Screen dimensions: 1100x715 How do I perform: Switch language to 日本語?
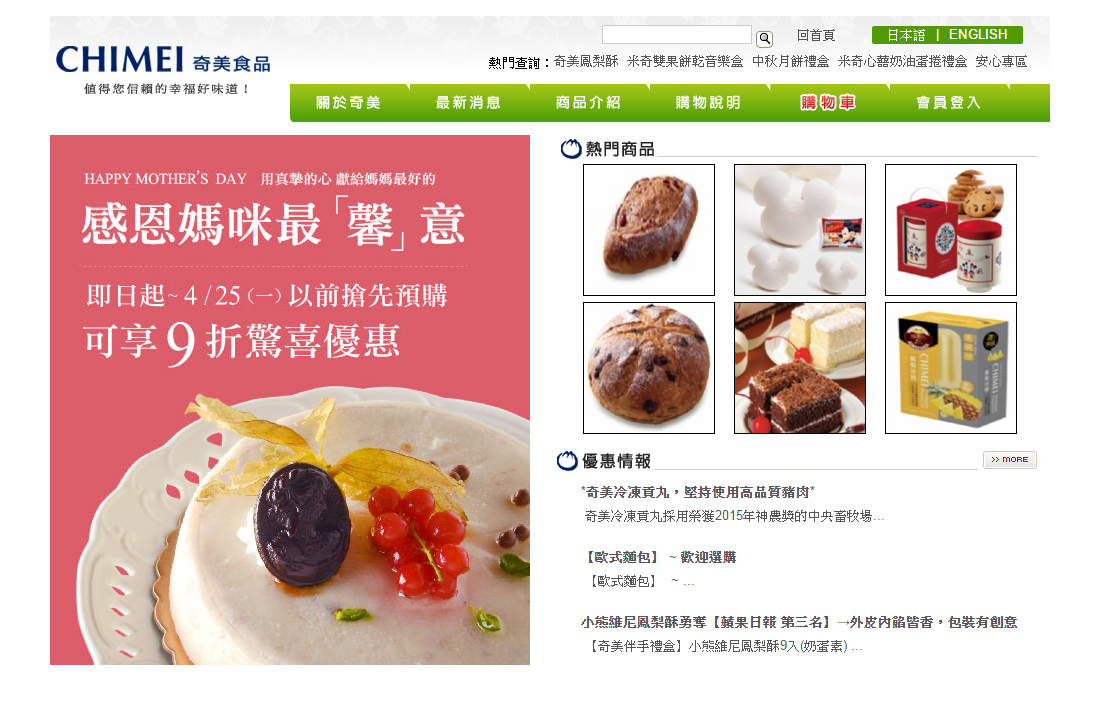tap(906, 35)
